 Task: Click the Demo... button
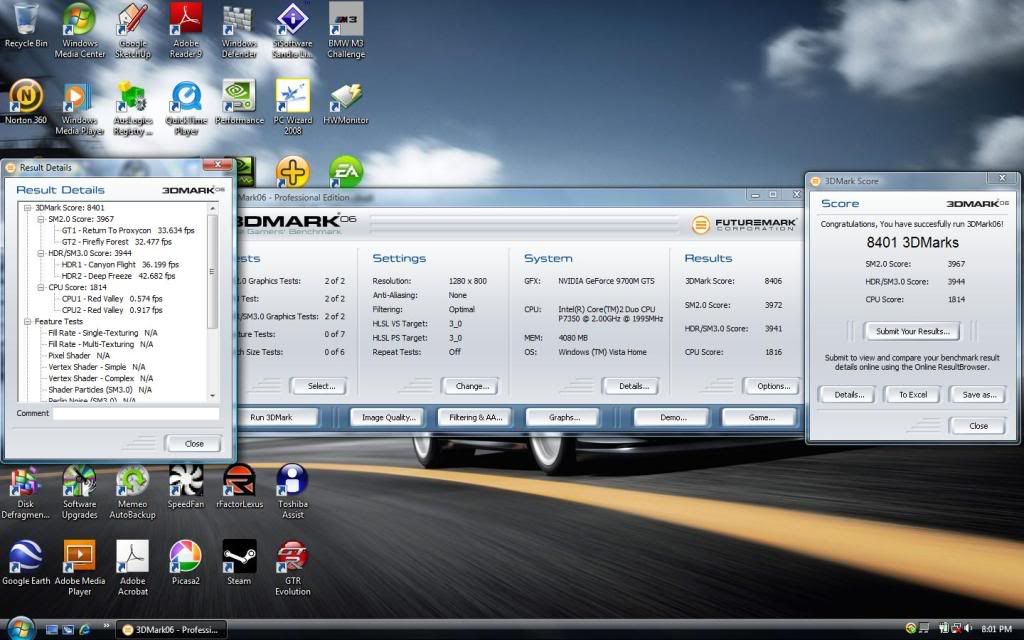673,417
